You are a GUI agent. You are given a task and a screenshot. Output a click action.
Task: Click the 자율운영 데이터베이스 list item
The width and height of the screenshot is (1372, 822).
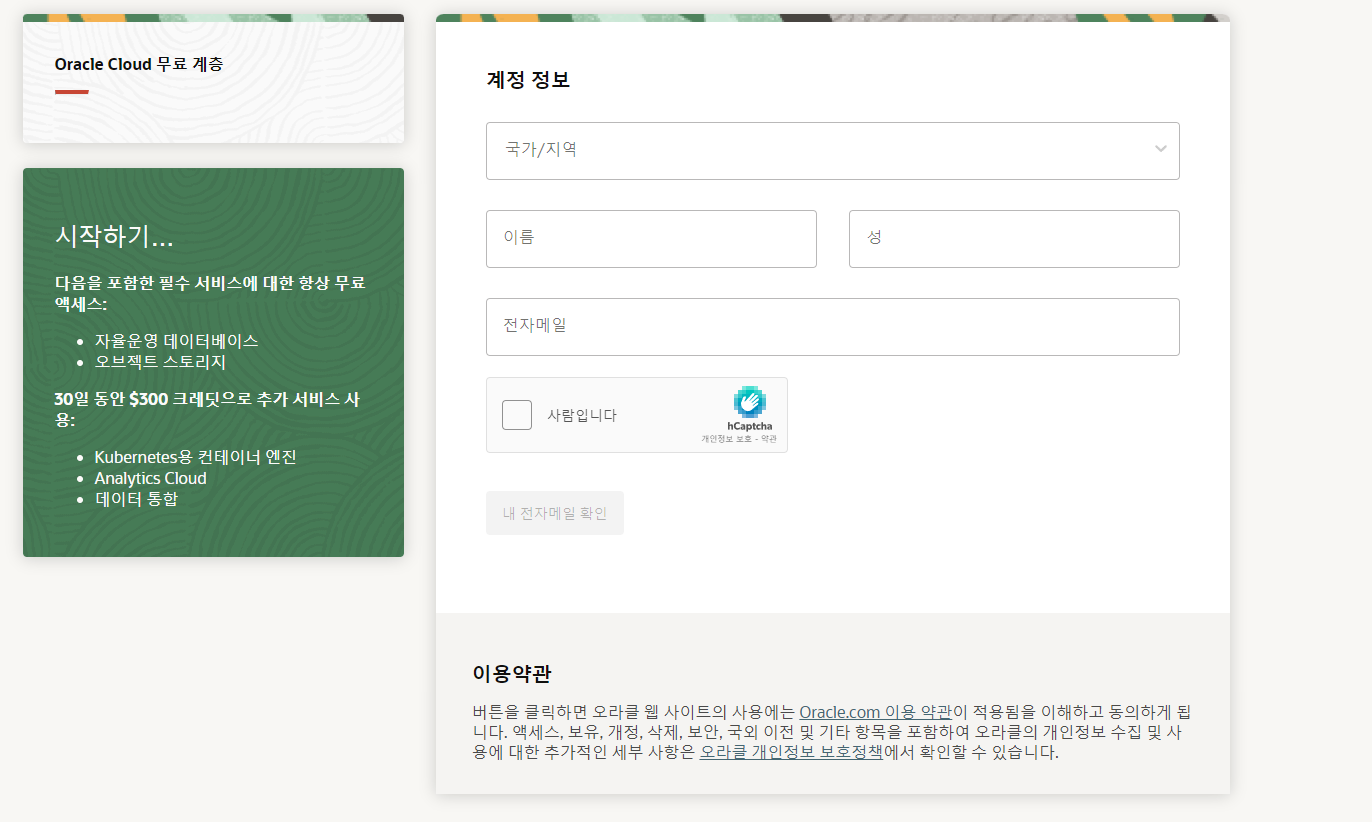[x=177, y=340]
